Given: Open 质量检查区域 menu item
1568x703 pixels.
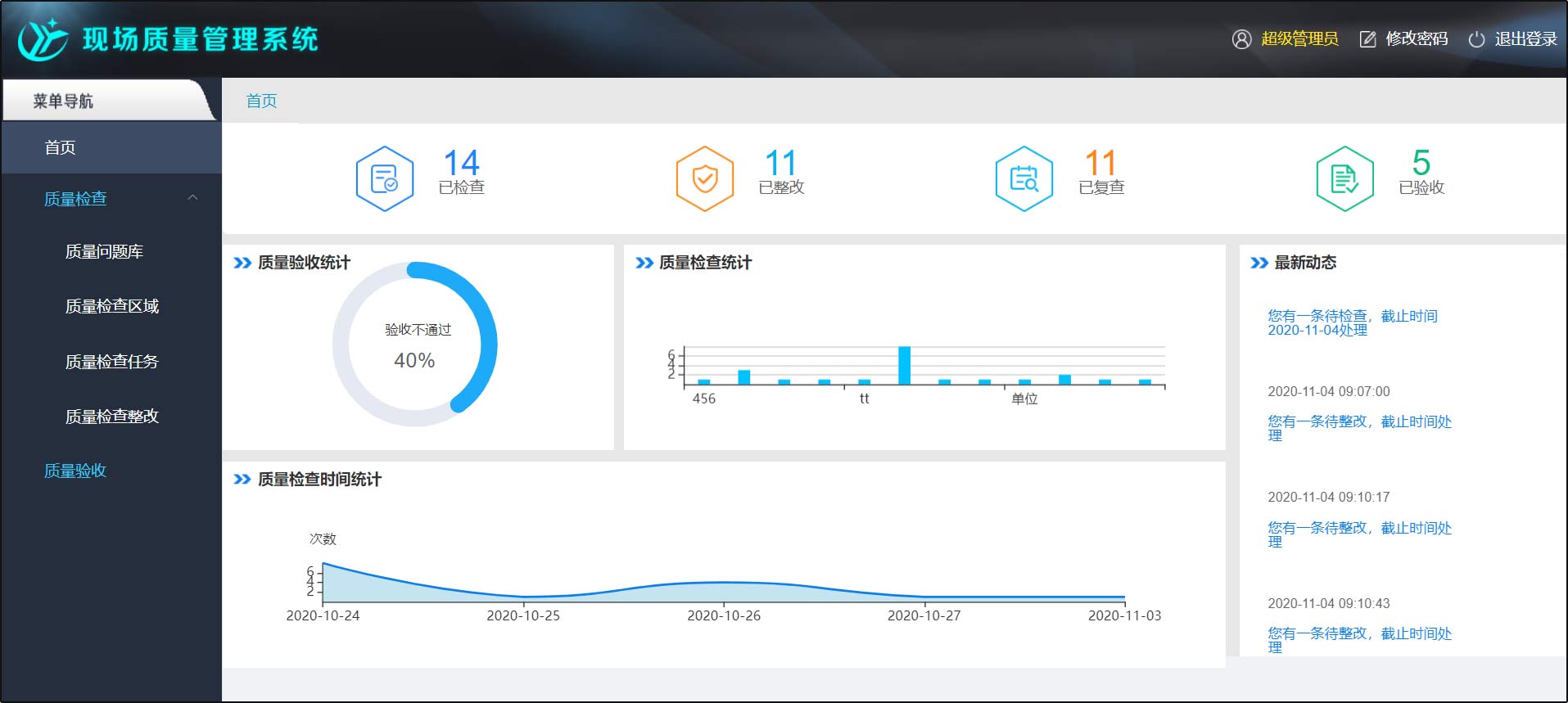Looking at the screenshot, I should pos(112,306).
